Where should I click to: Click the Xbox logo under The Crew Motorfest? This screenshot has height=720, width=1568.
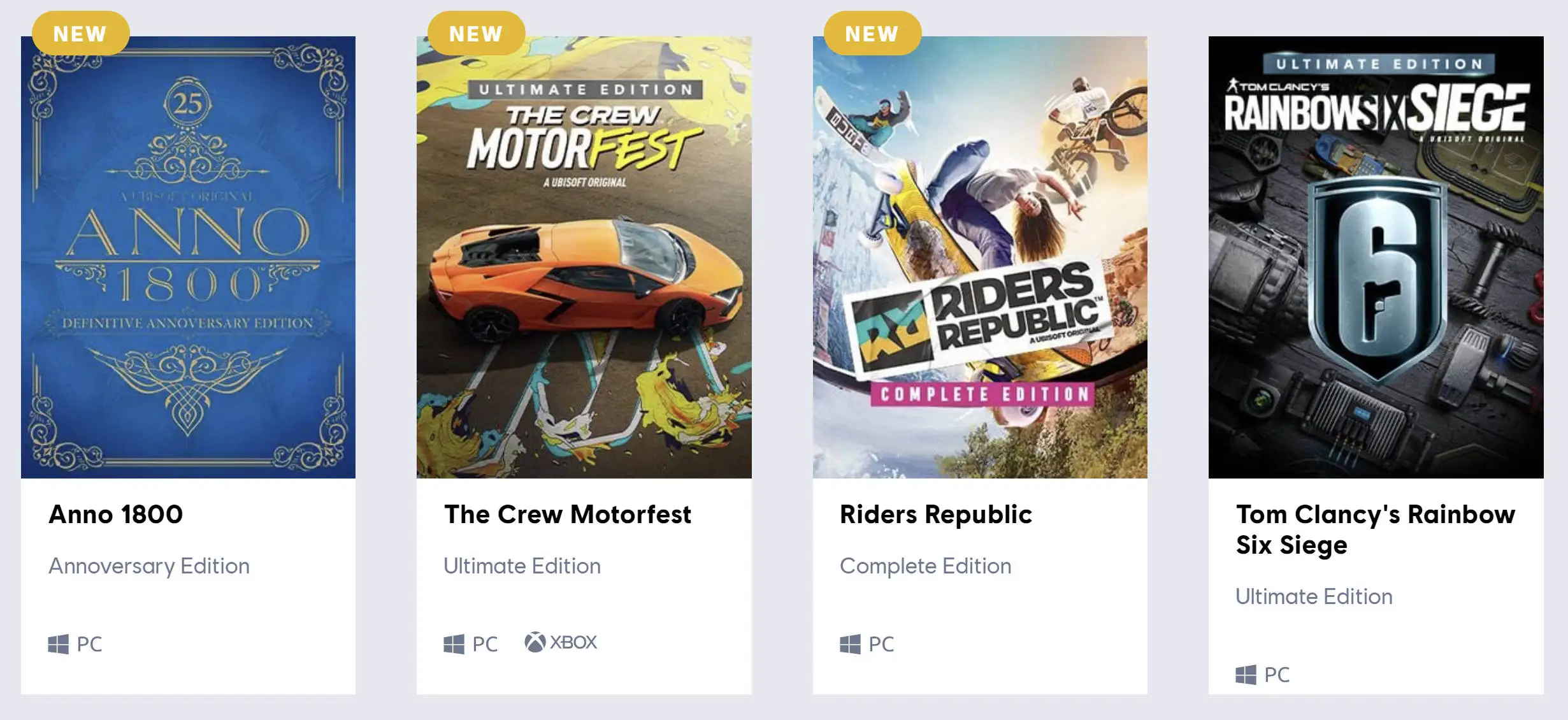pyautogui.click(x=535, y=642)
